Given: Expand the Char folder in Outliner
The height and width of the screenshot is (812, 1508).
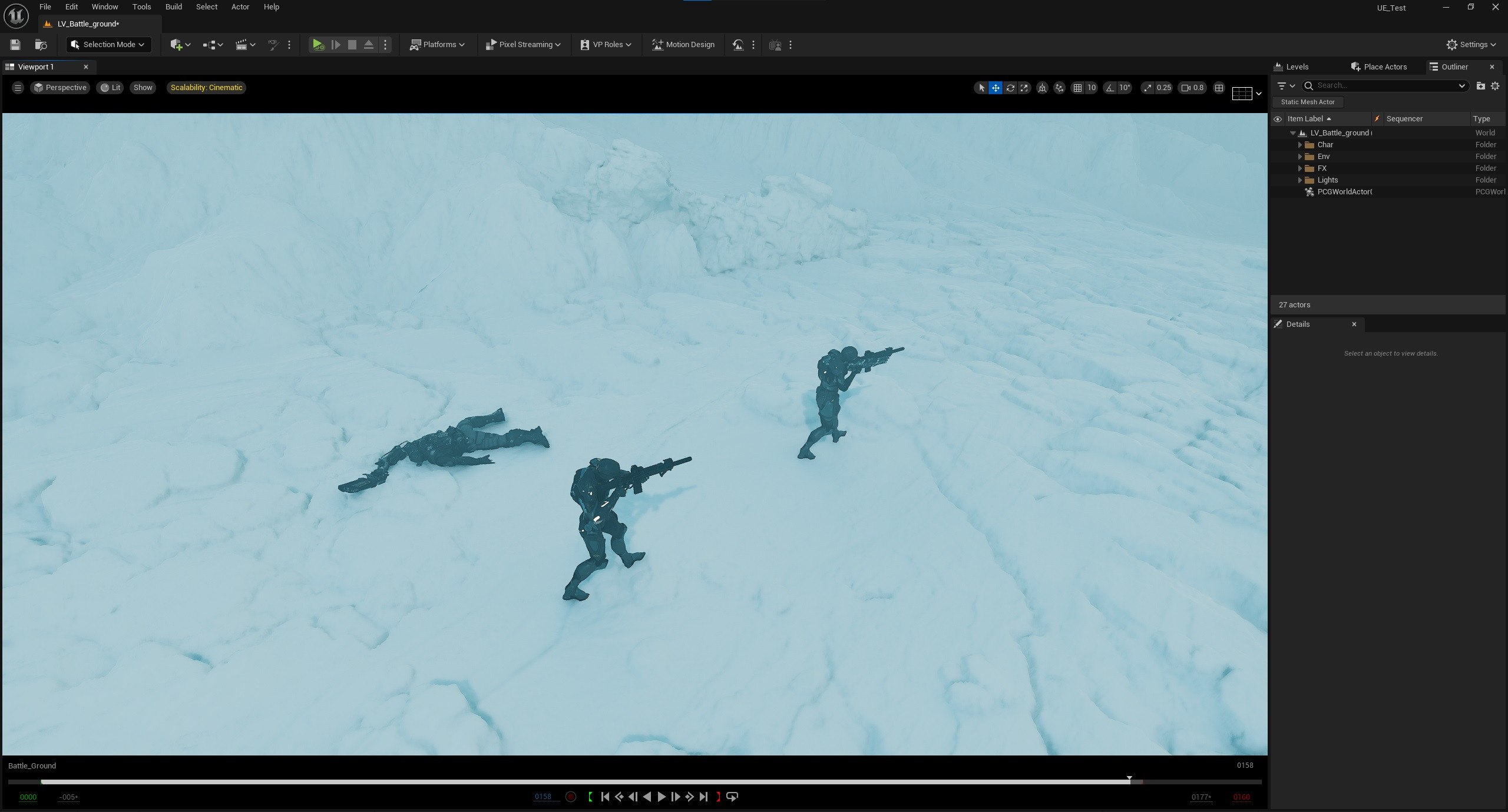Looking at the screenshot, I should click(x=1300, y=145).
